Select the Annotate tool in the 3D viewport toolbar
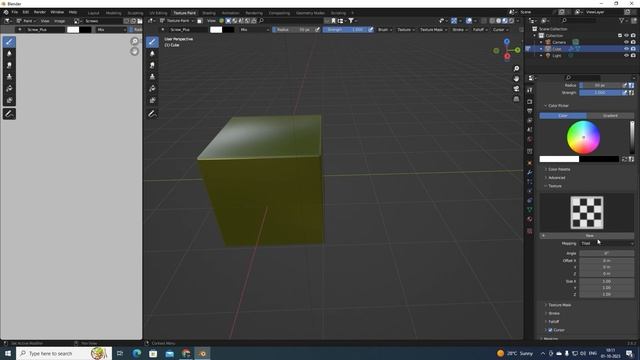This screenshot has height=360, width=640. (152, 114)
